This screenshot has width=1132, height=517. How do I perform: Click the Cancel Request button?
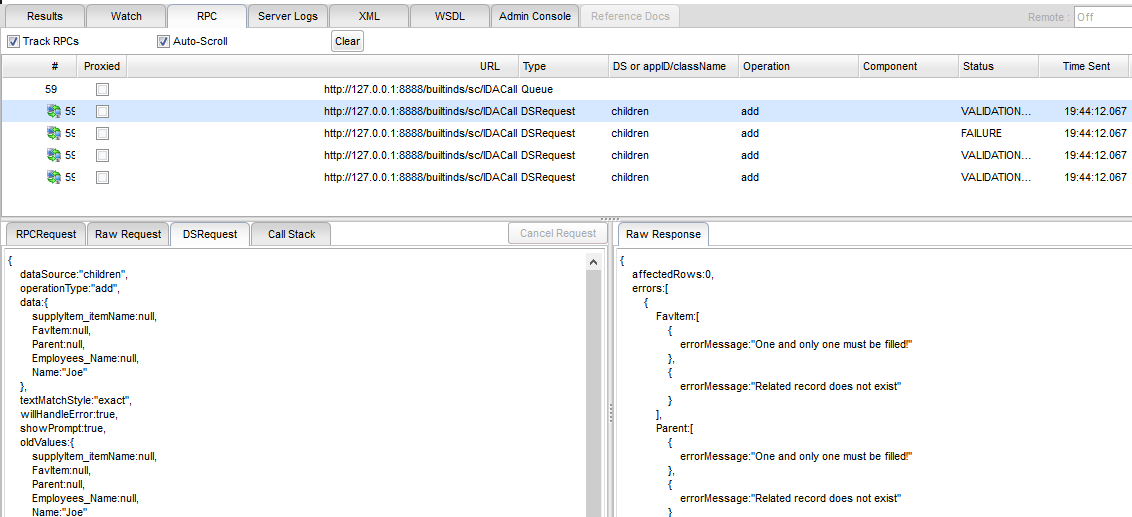559,233
